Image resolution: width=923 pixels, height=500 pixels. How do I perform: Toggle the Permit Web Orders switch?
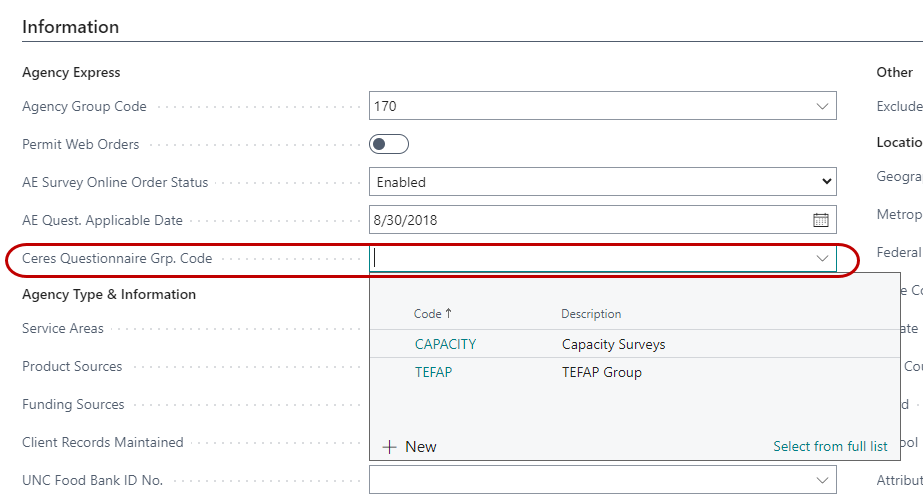click(x=389, y=144)
